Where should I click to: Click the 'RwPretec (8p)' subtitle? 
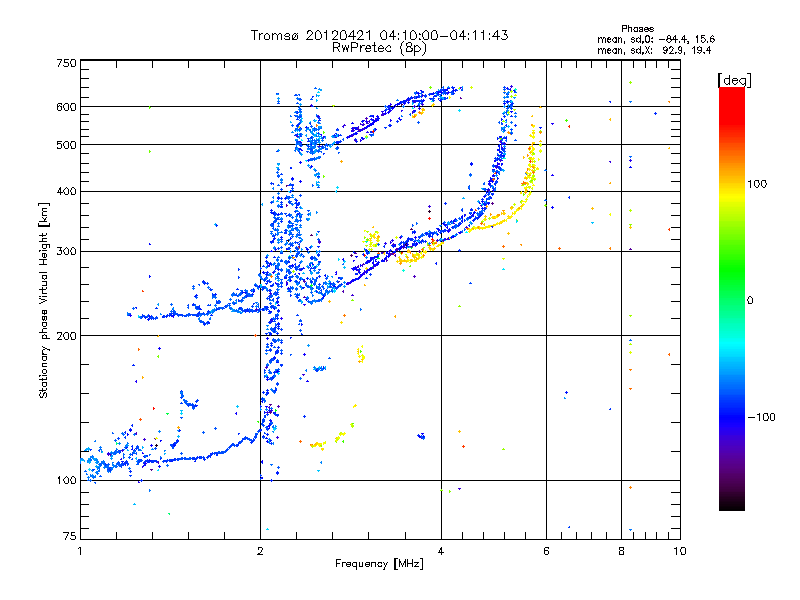pos(379,48)
